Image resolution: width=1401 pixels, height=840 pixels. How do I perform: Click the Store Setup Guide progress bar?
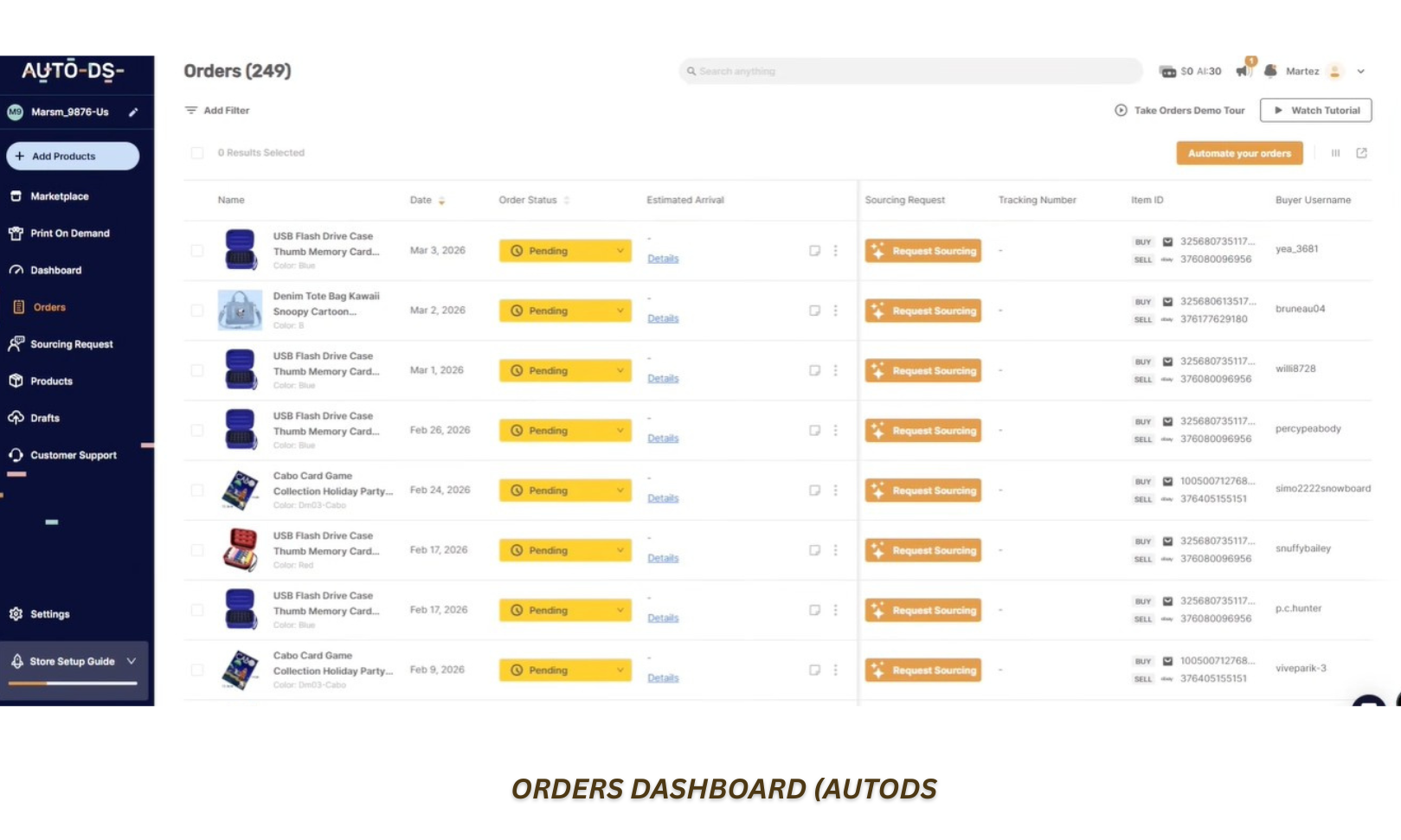tap(74, 683)
